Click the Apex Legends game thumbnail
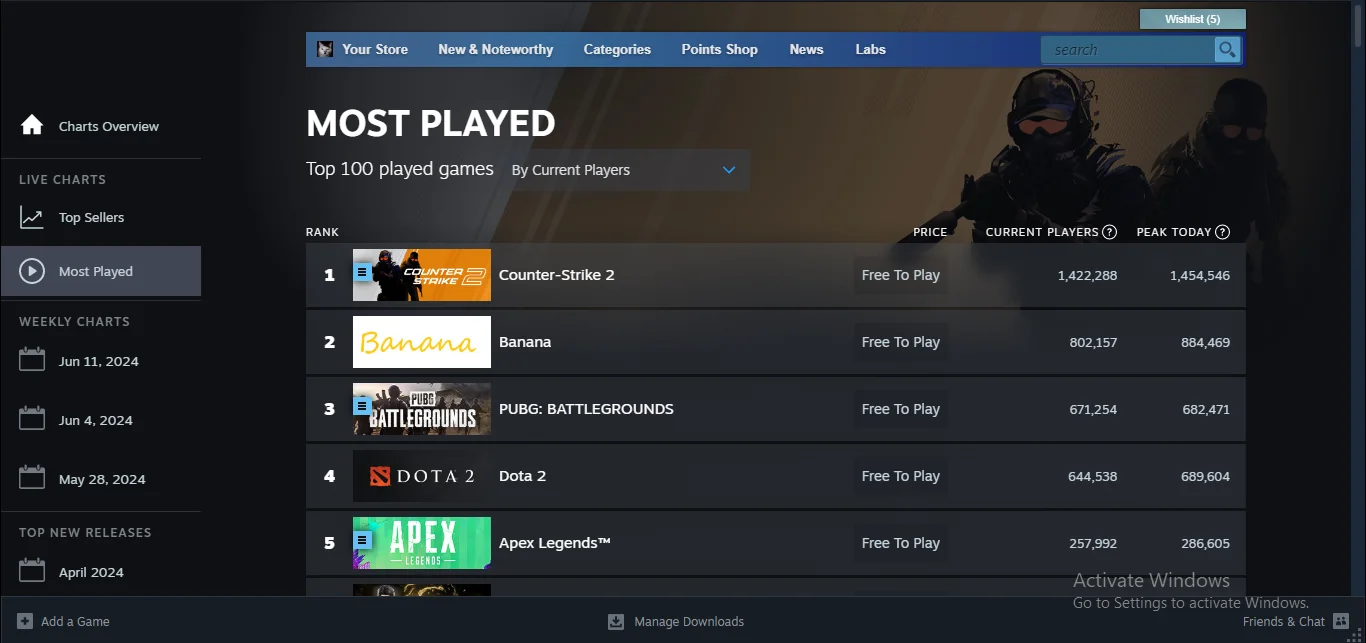The image size is (1366, 643). (421, 543)
